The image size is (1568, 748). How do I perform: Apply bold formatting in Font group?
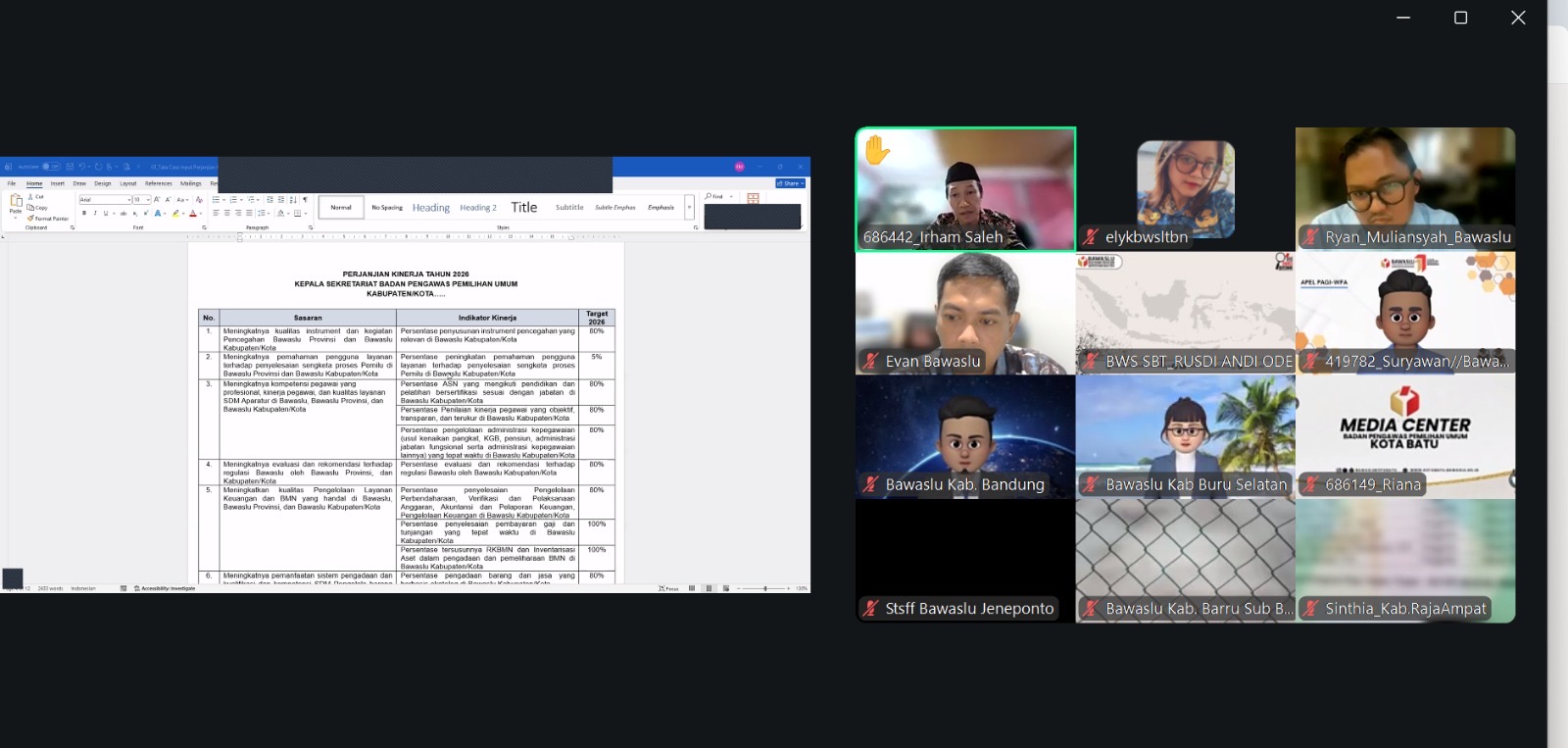click(x=84, y=213)
